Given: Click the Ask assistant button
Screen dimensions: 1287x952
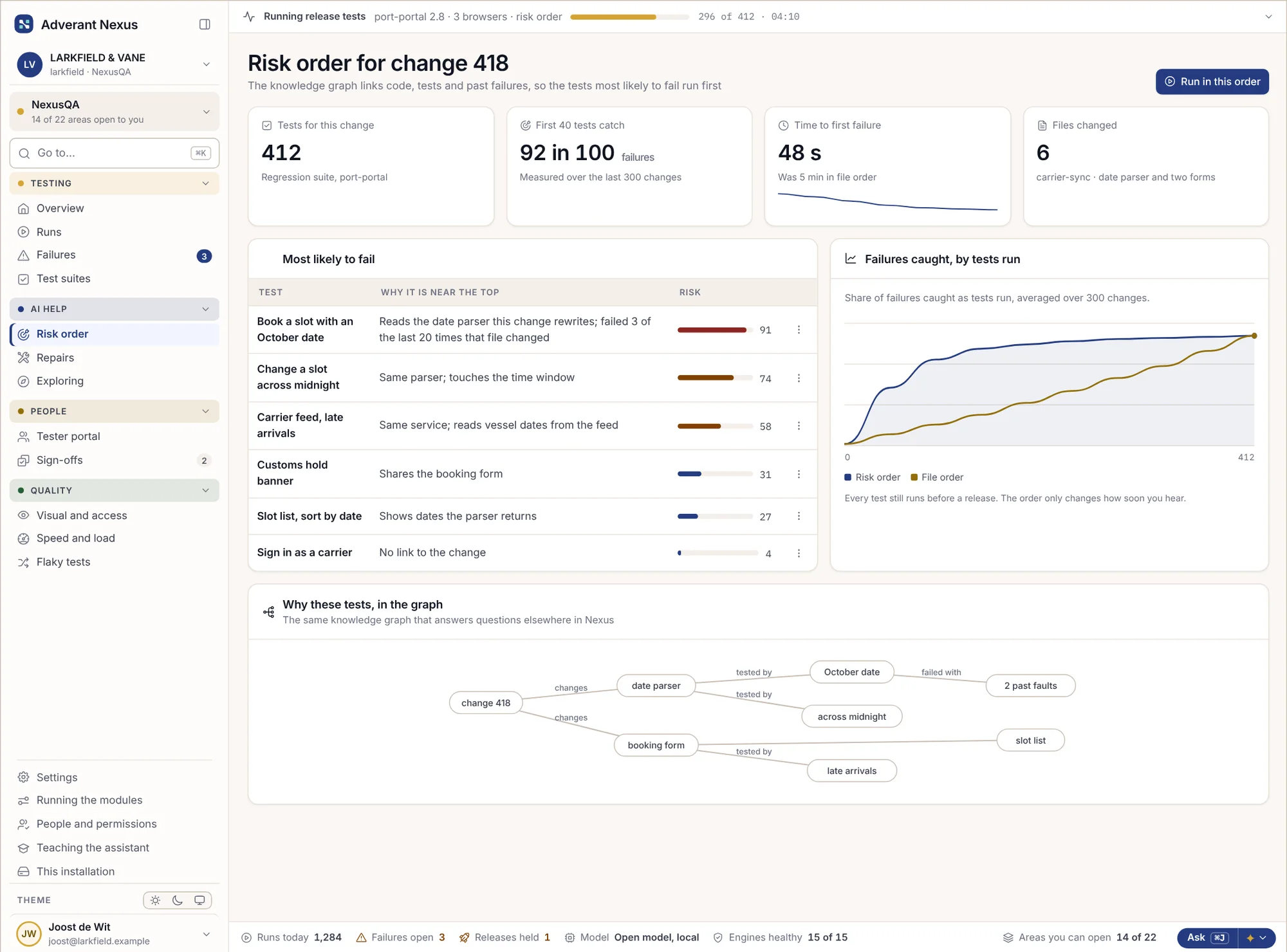Looking at the screenshot, I should click(x=1207, y=938).
